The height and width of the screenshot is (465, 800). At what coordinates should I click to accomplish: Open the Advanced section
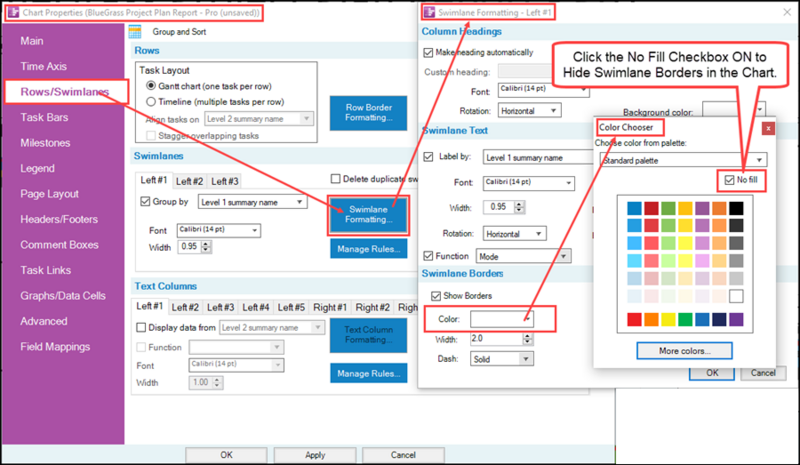[44, 322]
